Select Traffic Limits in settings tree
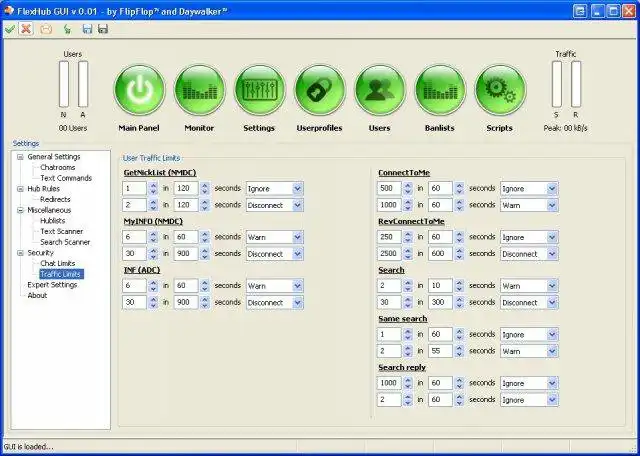 point(61,274)
